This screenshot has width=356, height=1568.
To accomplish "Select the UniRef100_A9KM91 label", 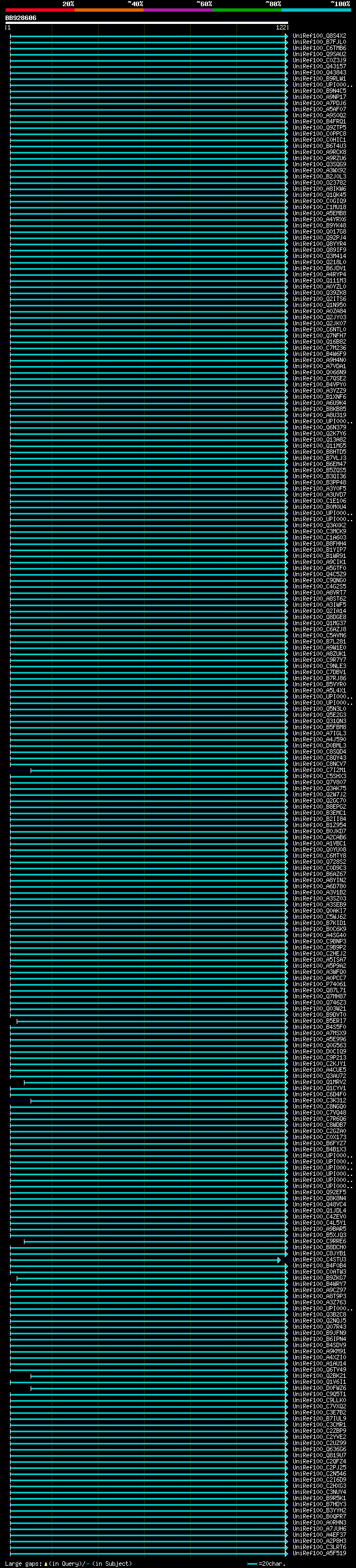I will (x=319, y=1351).
